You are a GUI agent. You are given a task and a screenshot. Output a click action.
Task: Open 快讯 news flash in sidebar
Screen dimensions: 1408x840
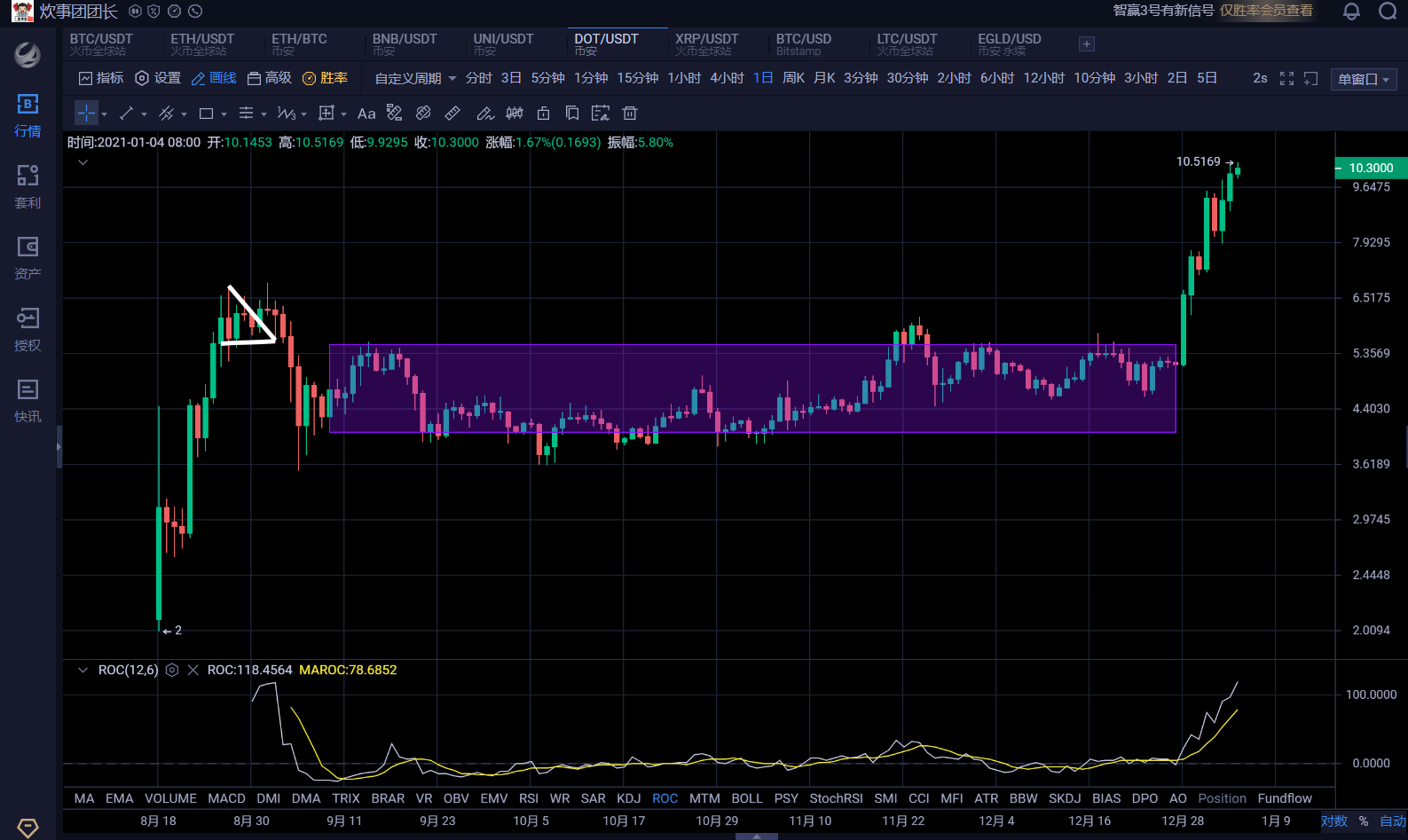point(28,400)
